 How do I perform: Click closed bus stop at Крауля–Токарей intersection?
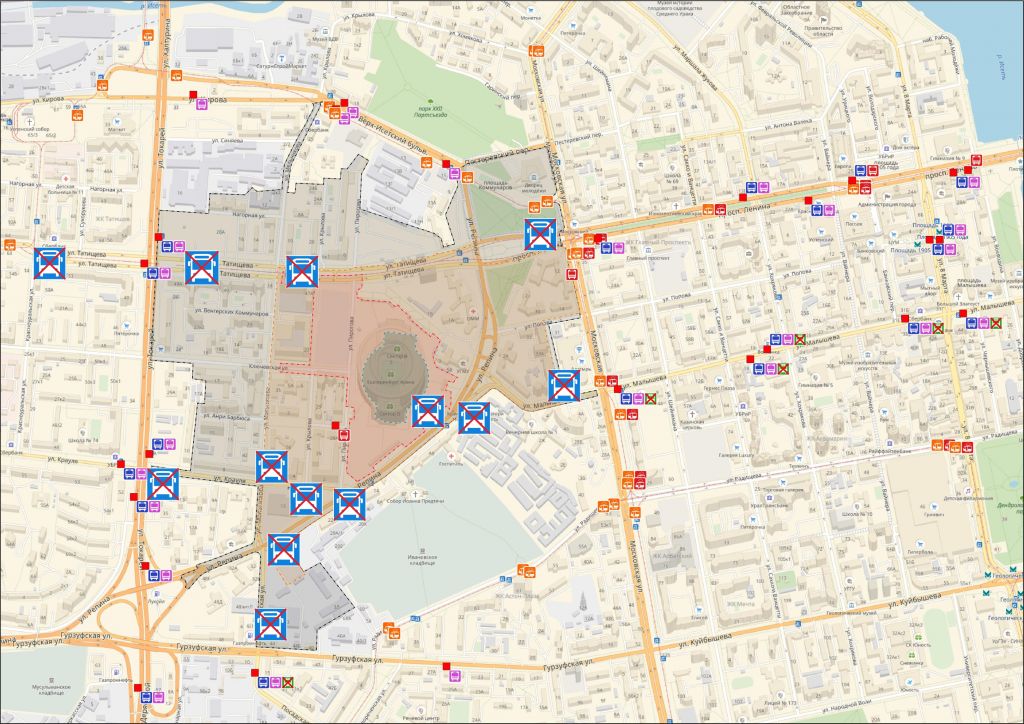(163, 484)
